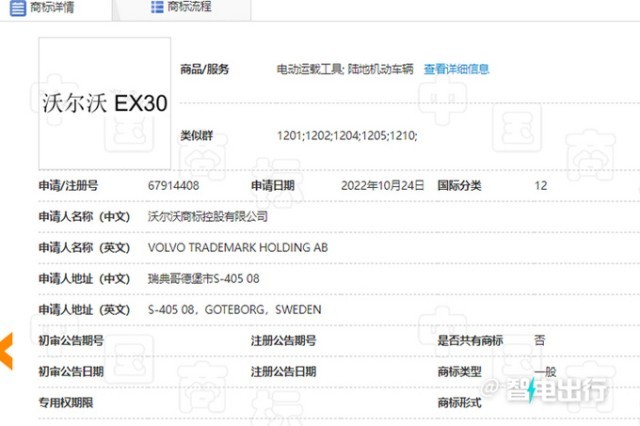Click the 类似群 label
Screen dimensions: 640x426
point(196,135)
